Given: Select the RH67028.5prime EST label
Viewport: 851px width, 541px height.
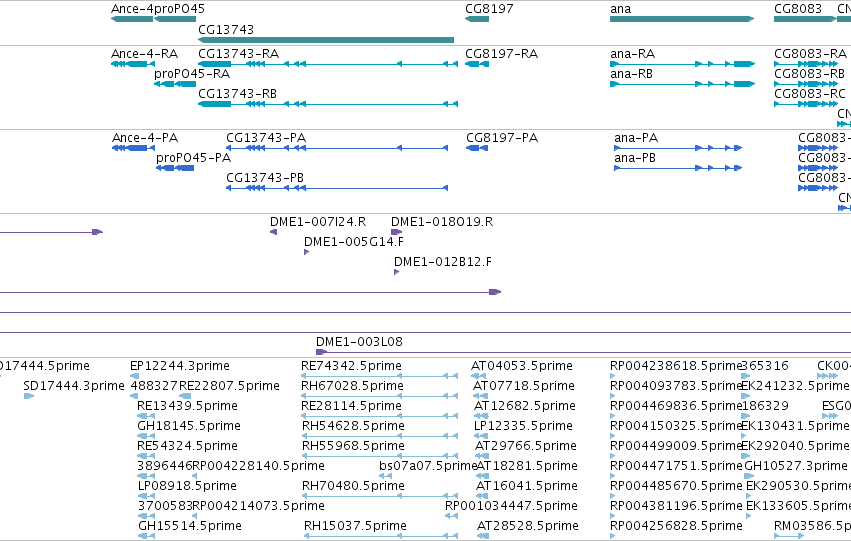Looking at the screenshot, I should pyautogui.click(x=352, y=386).
